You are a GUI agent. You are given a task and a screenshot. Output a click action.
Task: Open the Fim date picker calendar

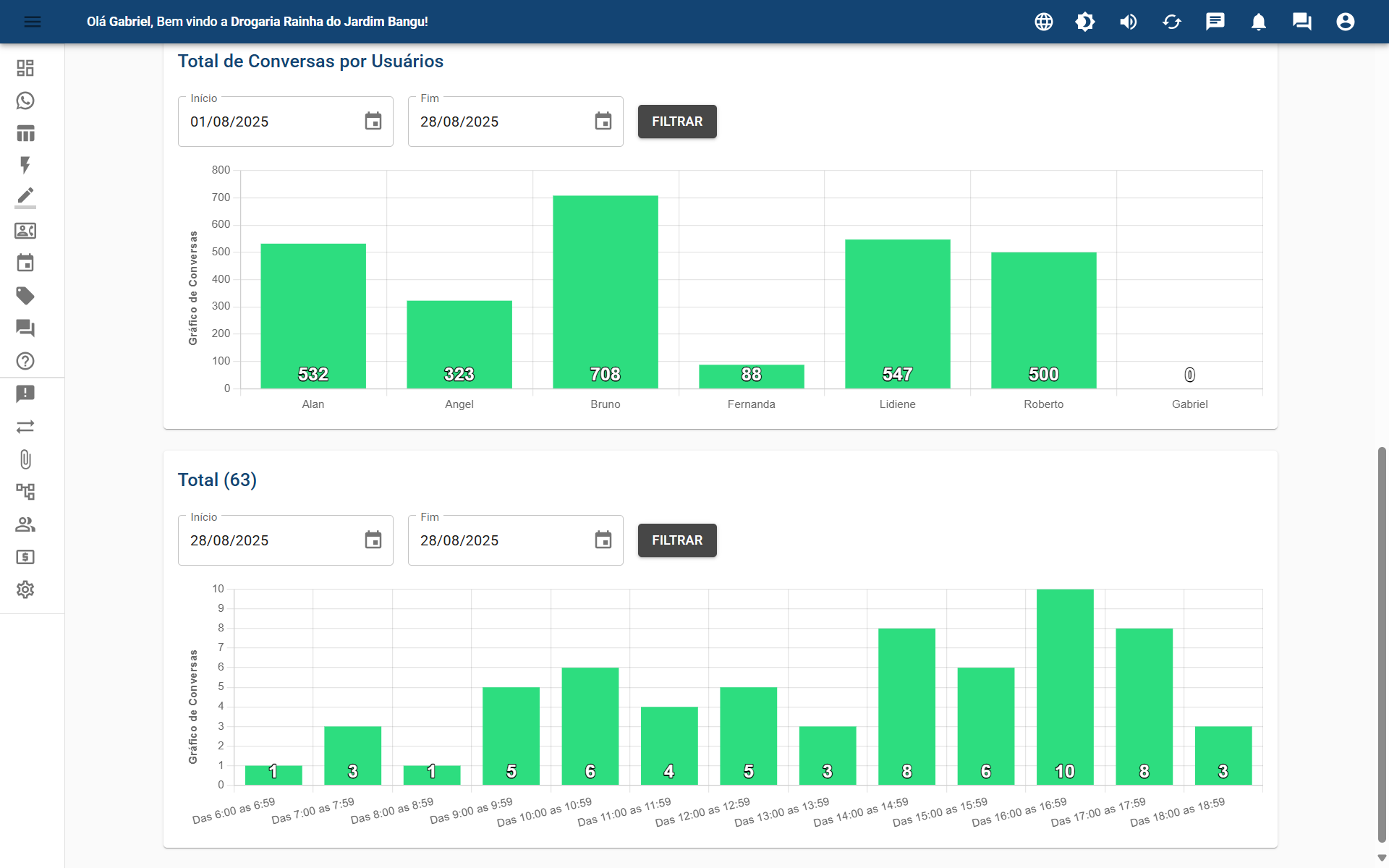(603, 121)
